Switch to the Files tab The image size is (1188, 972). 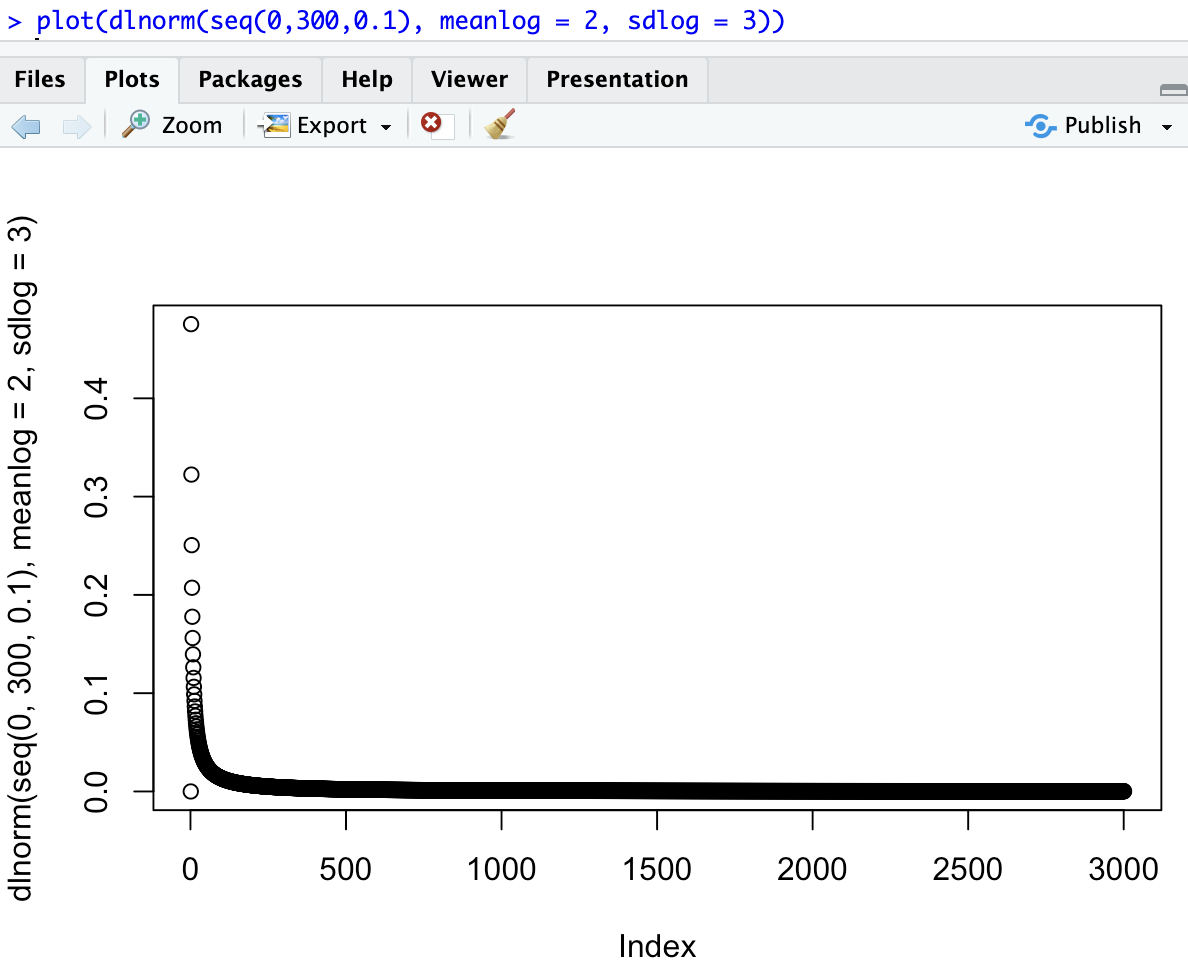40,80
